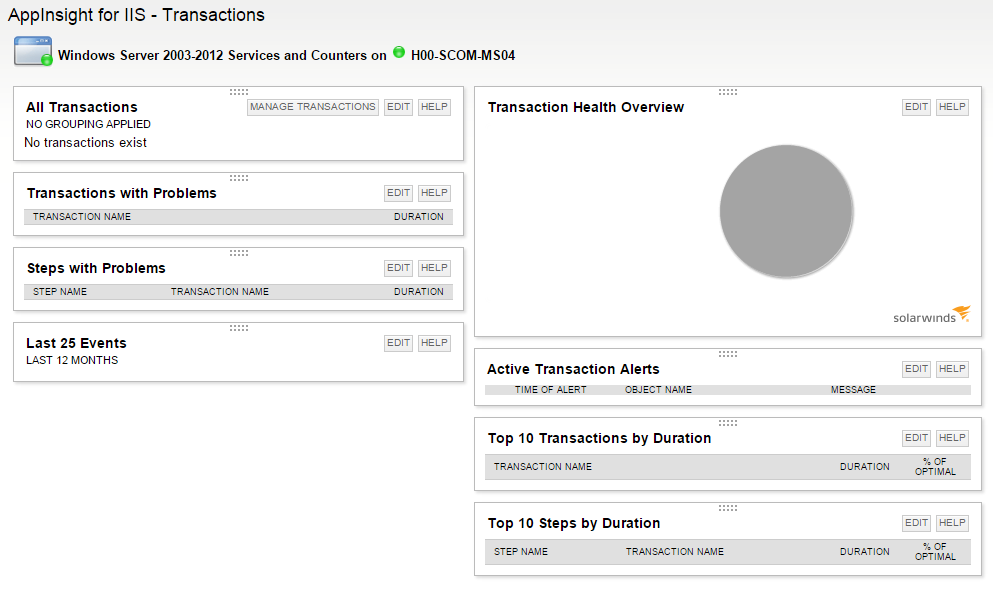Grab the drag handle of All Transactions panel
Screen dimensions: 993x589
[239, 92]
